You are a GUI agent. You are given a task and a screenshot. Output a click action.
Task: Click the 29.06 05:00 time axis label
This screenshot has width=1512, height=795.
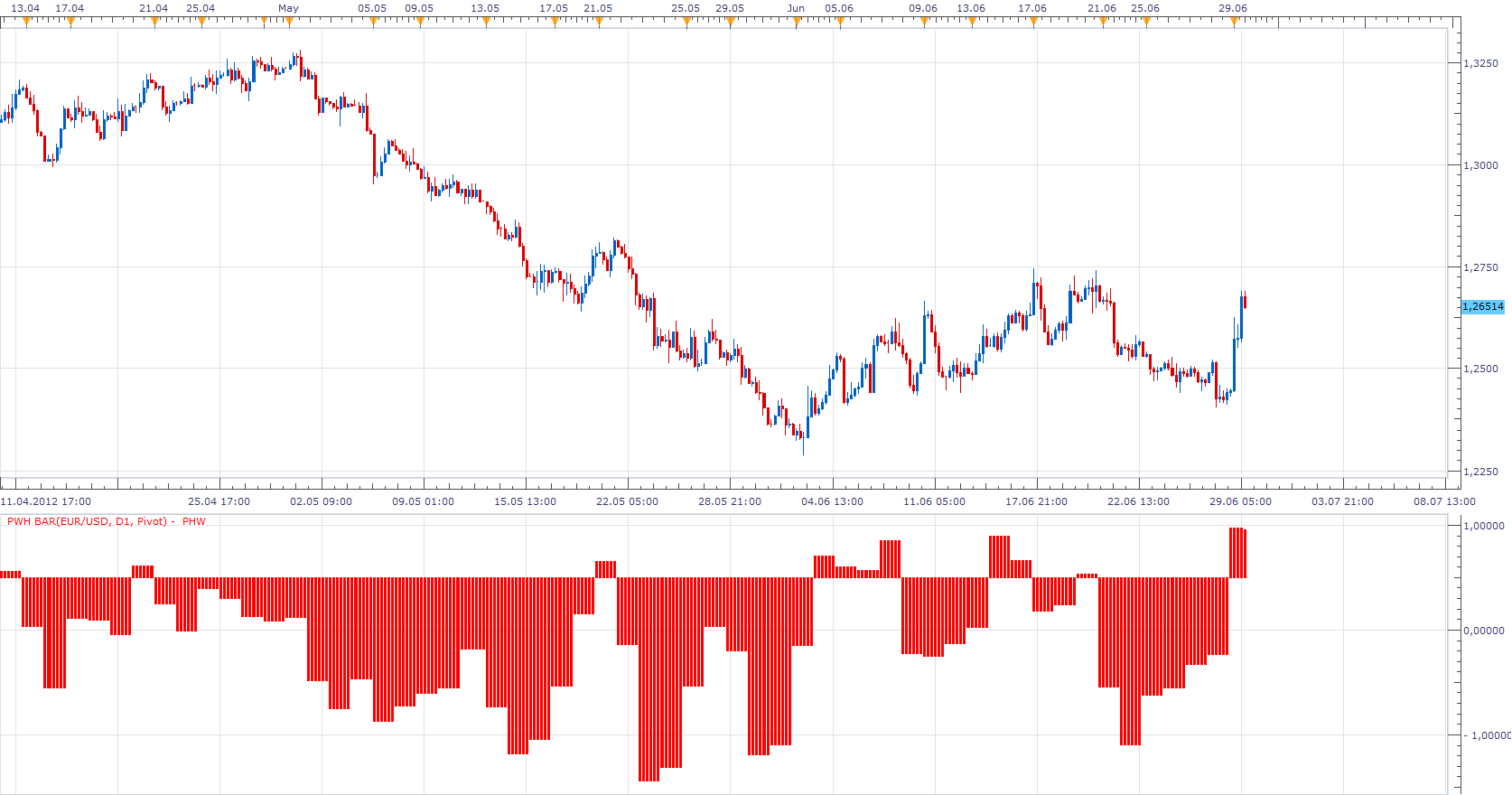click(1241, 501)
